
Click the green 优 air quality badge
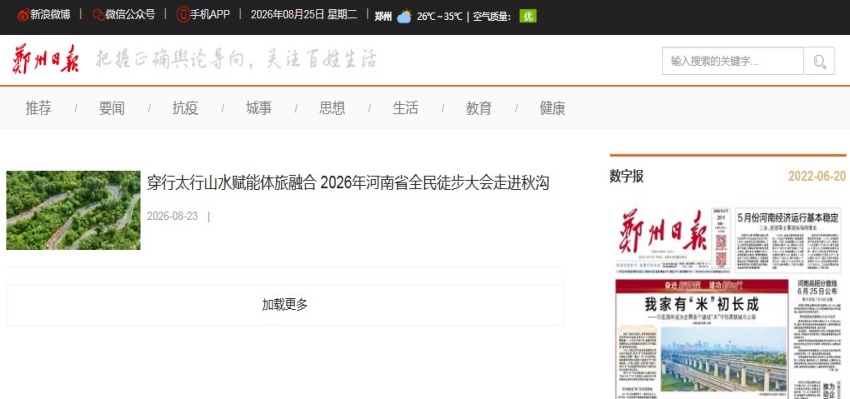coord(528,16)
